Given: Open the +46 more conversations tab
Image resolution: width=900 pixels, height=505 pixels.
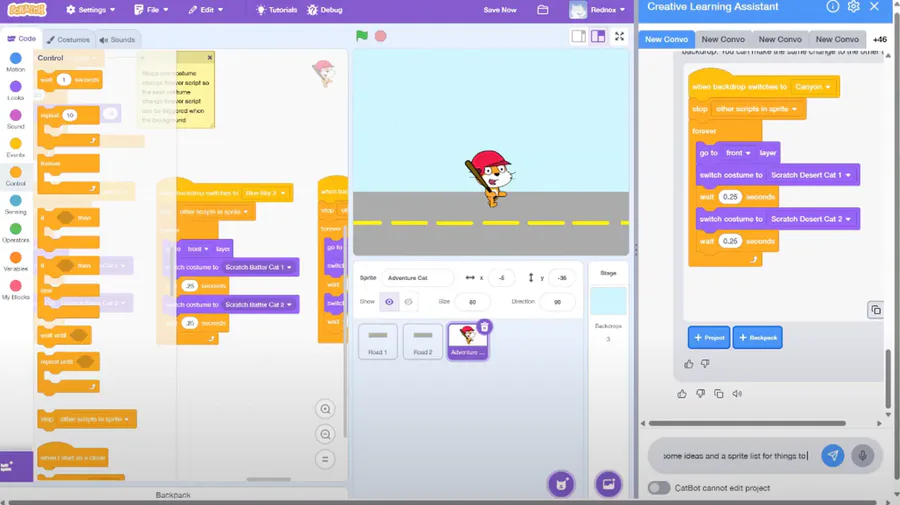Looking at the screenshot, I should point(879,39).
